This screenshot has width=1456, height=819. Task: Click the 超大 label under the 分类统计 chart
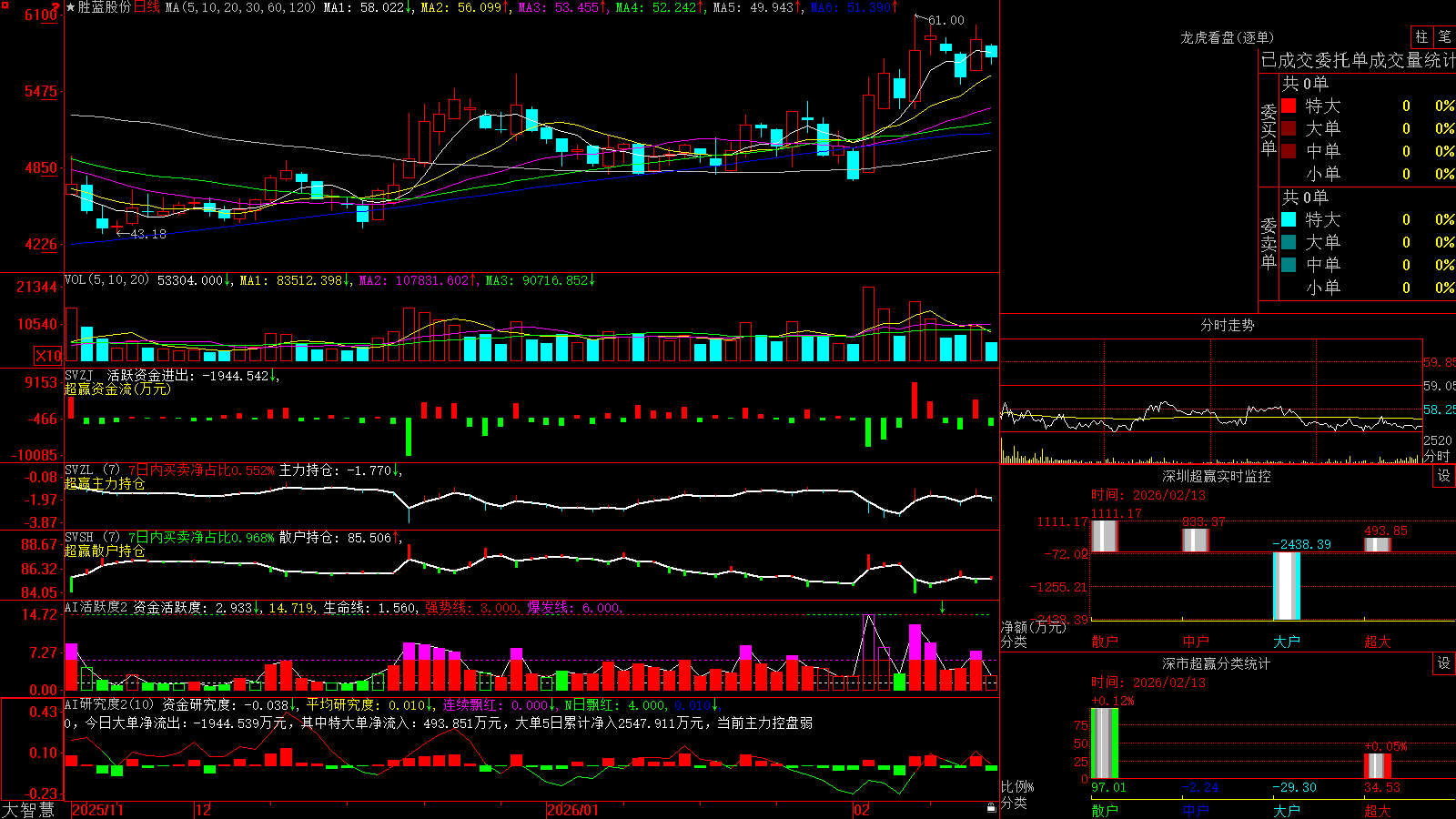click(1377, 810)
